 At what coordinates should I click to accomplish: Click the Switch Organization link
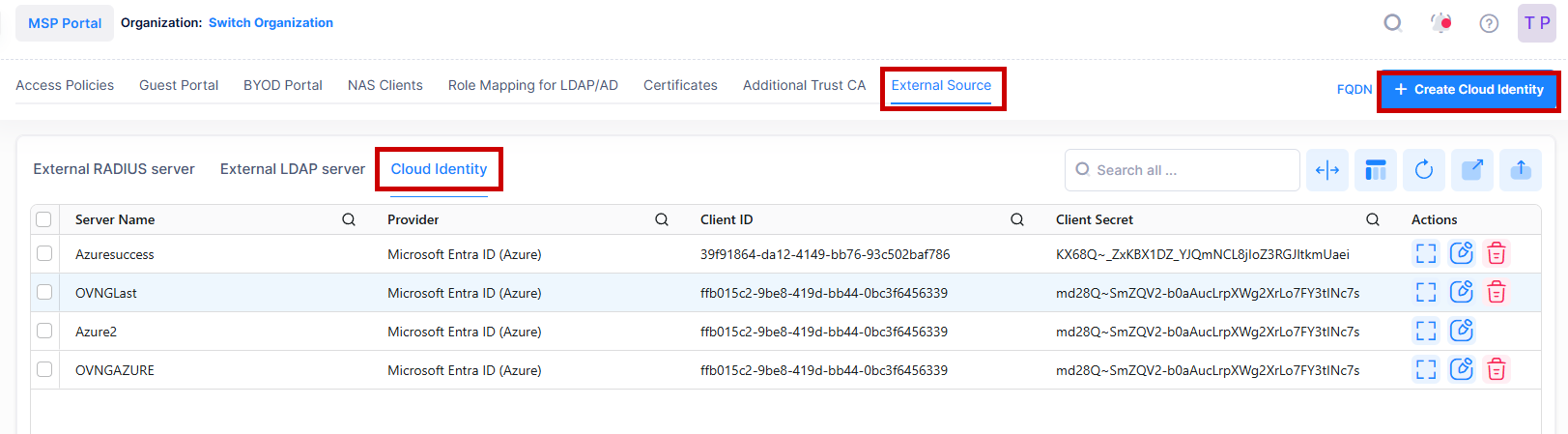point(271,22)
